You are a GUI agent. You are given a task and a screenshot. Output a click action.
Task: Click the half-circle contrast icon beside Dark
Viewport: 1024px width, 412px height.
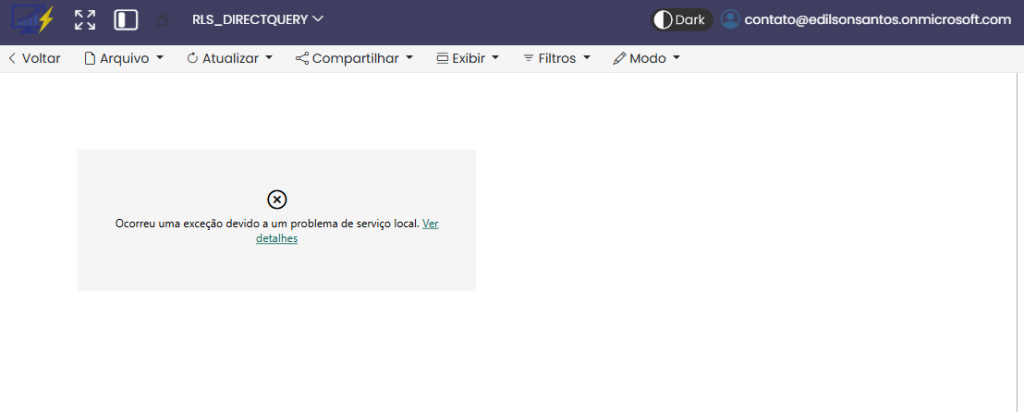(662, 19)
